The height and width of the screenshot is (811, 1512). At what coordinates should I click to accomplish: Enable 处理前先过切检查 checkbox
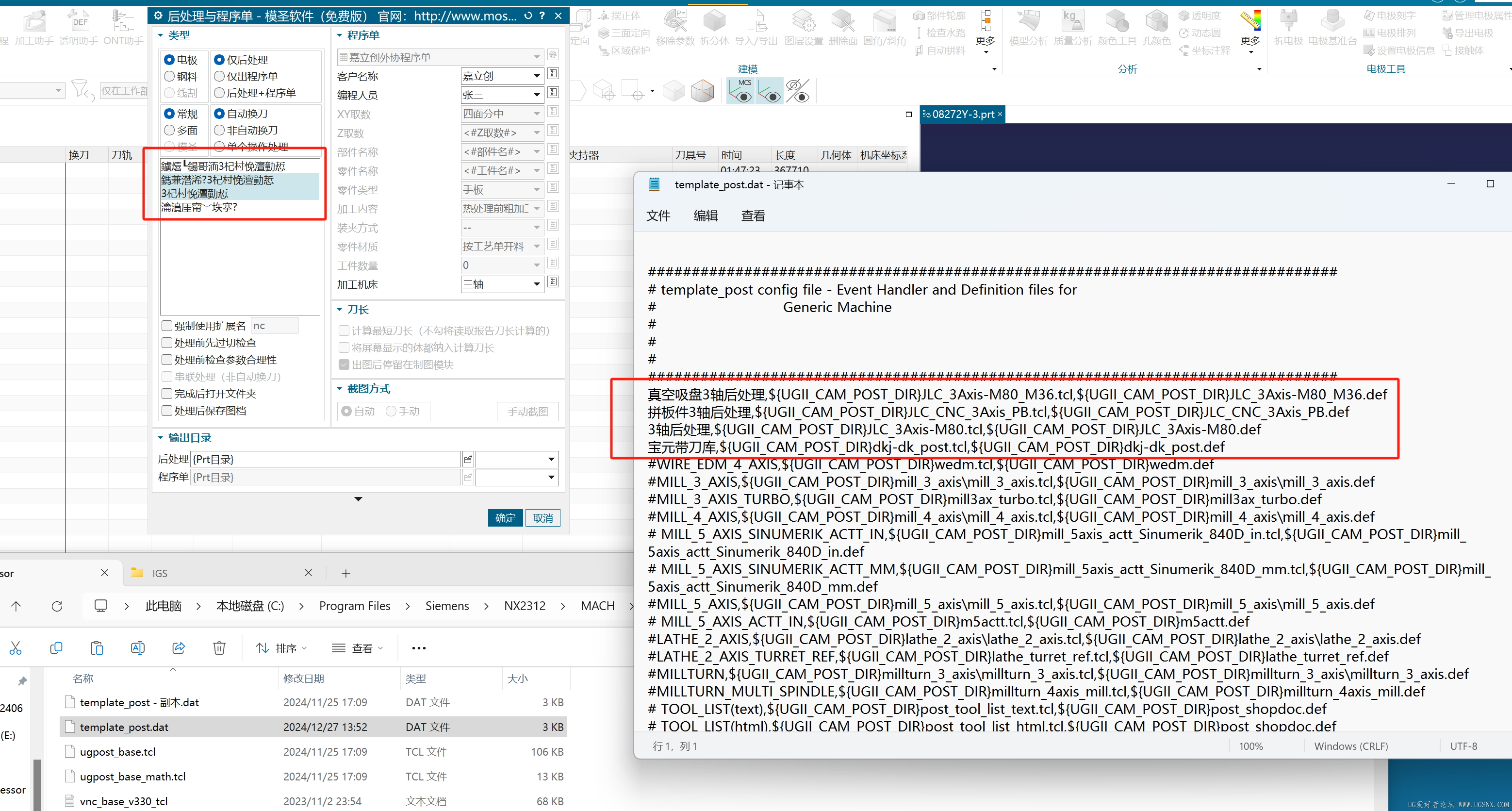click(167, 342)
